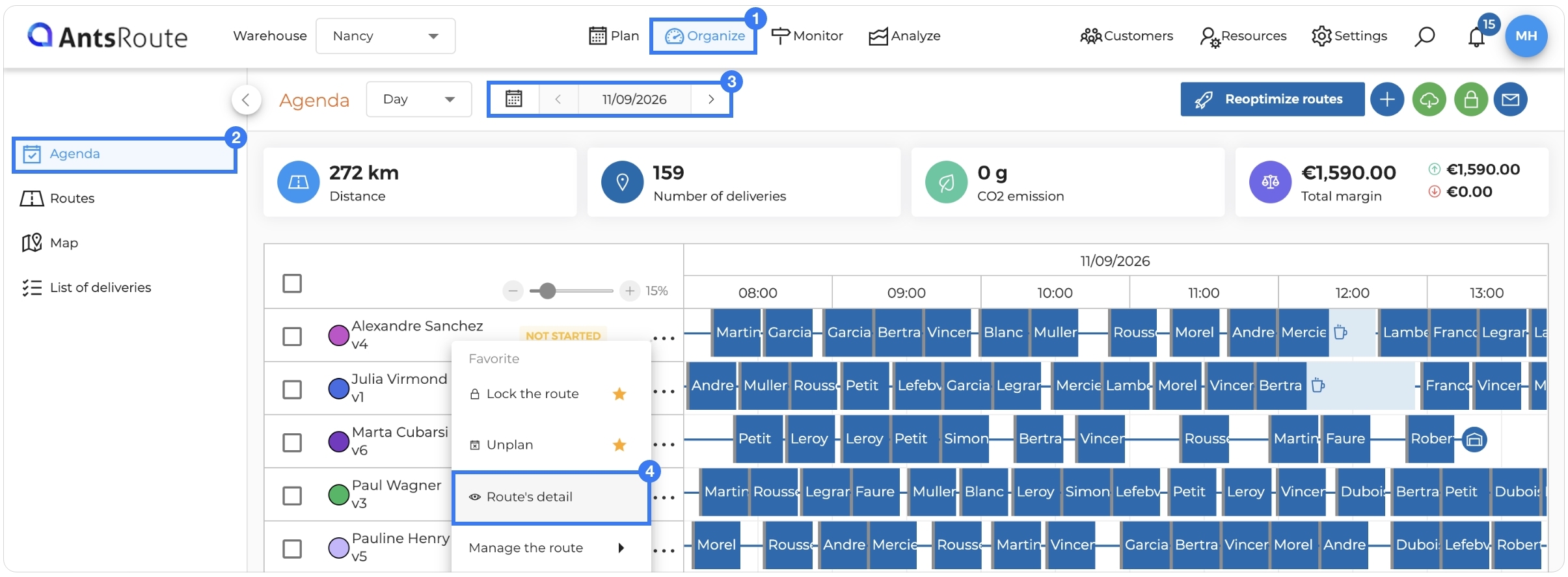Screen dimensions: 1568x577
Task: Click the 11/09/2026 date field
Action: [634, 100]
